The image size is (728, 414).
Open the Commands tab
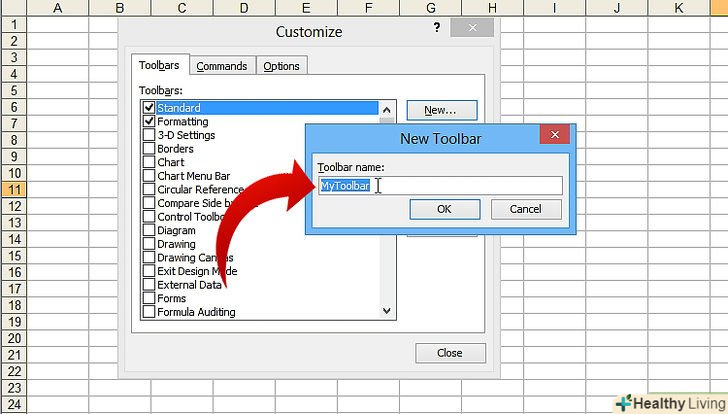click(221, 66)
